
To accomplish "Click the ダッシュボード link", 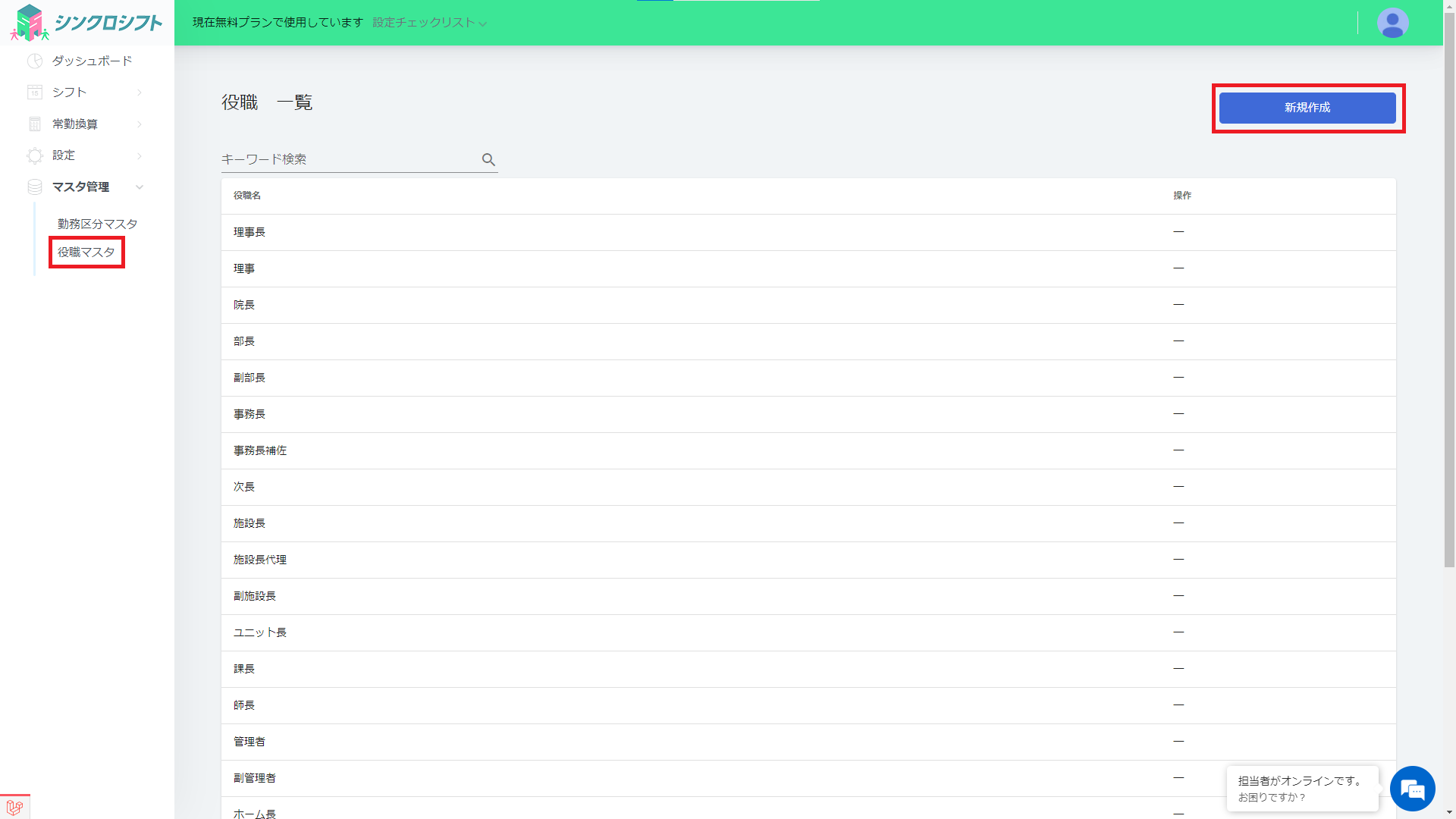I will (x=92, y=61).
